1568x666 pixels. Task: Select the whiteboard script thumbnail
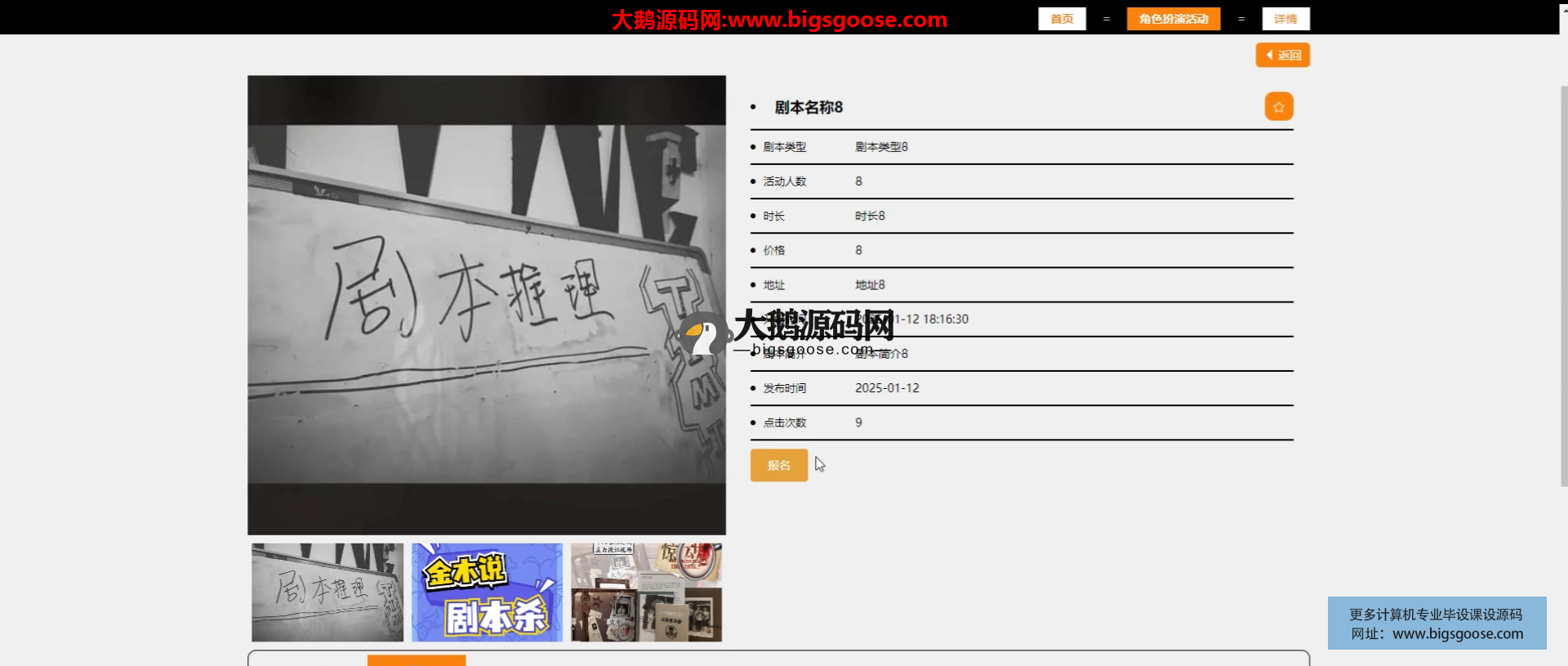(327, 592)
